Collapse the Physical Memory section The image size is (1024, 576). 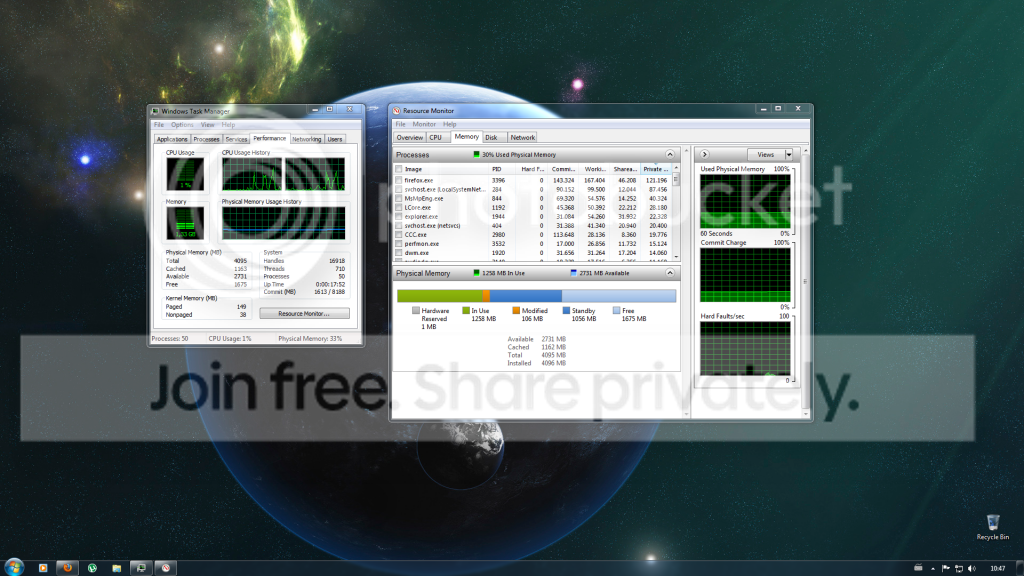670,273
